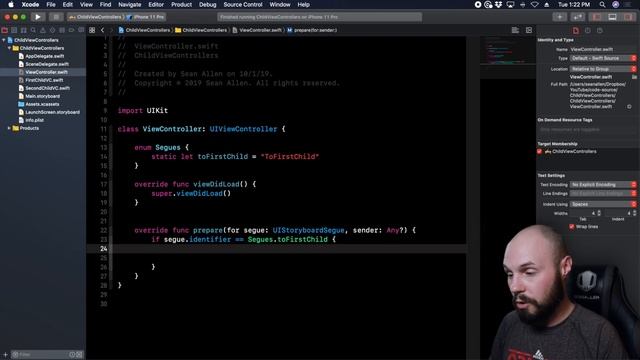Open the Text Encoding dropdown
This screenshot has width=640, height=360.
coord(603,185)
